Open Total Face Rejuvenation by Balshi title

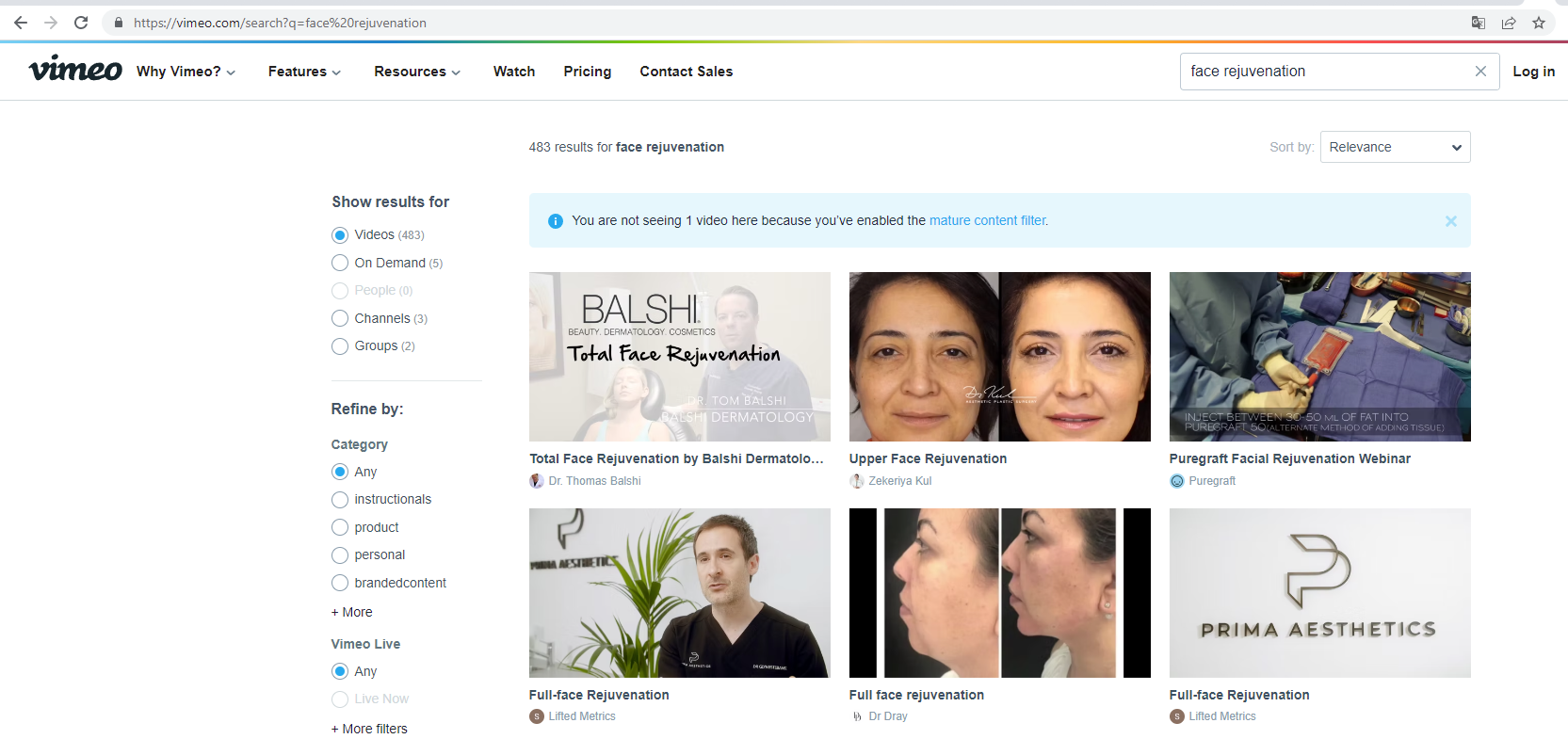point(676,458)
